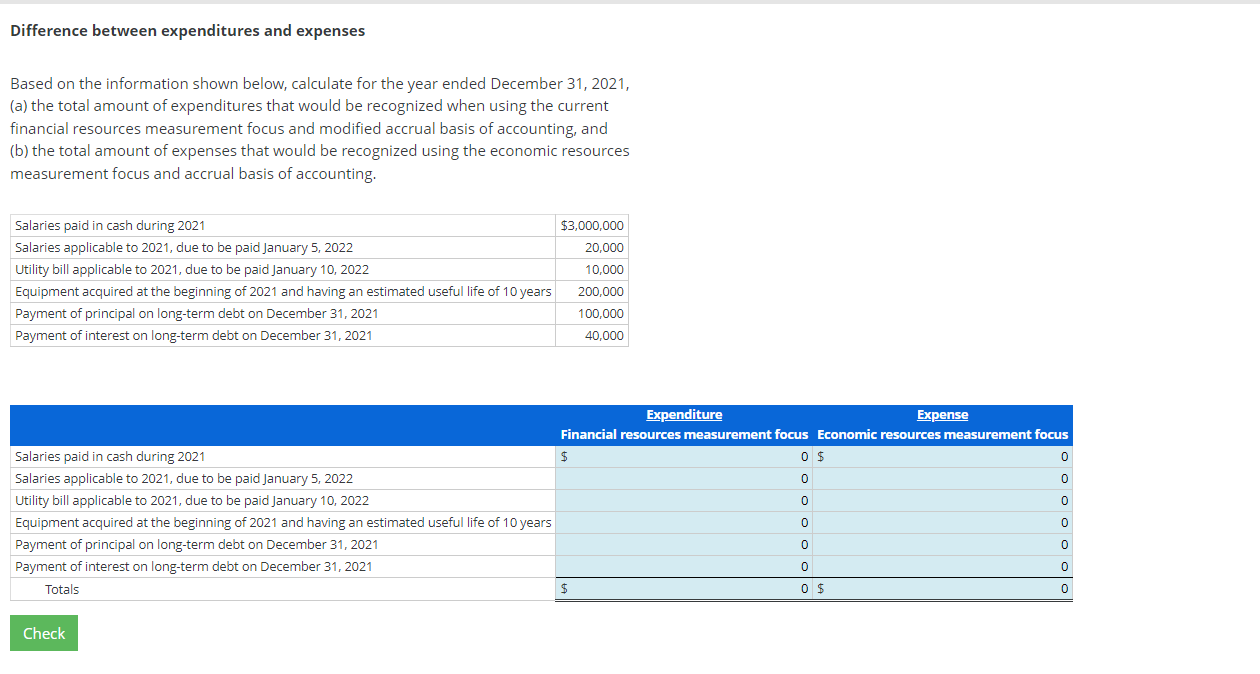The image size is (1260, 674).
Task: Select Expenditure field for Payment of interest
Action: pos(685,567)
